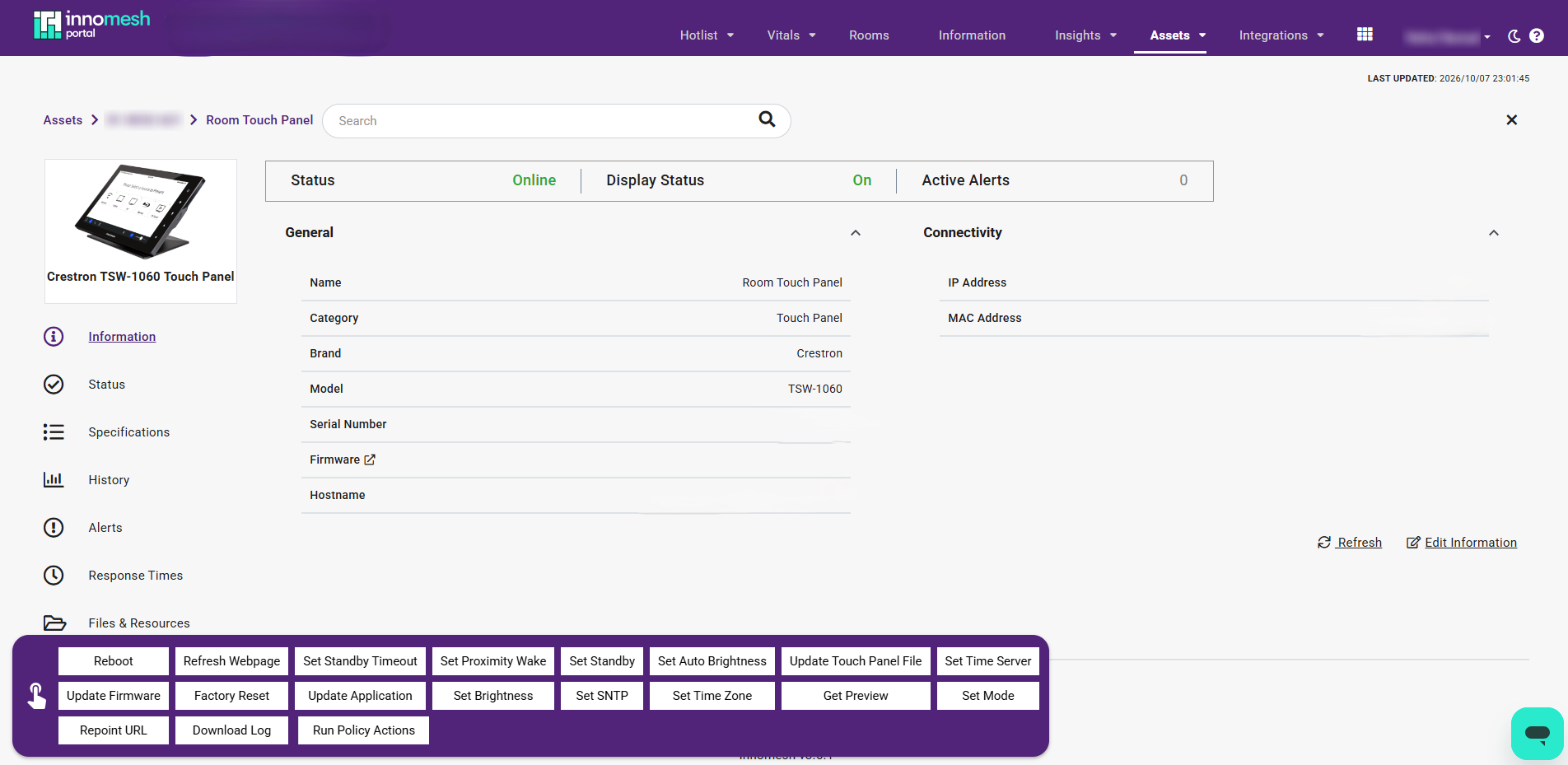The height and width of the screenshot is (765, 1568).
Task: Open the Assets dropdown menu
Action: (1178, 35)
